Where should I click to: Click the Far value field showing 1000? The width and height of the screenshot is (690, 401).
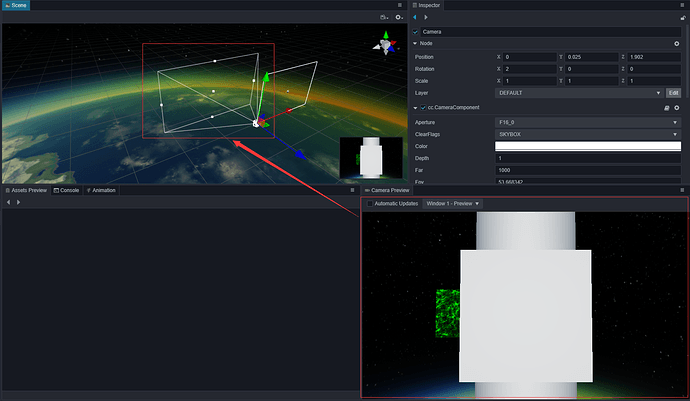click(588, 170)
